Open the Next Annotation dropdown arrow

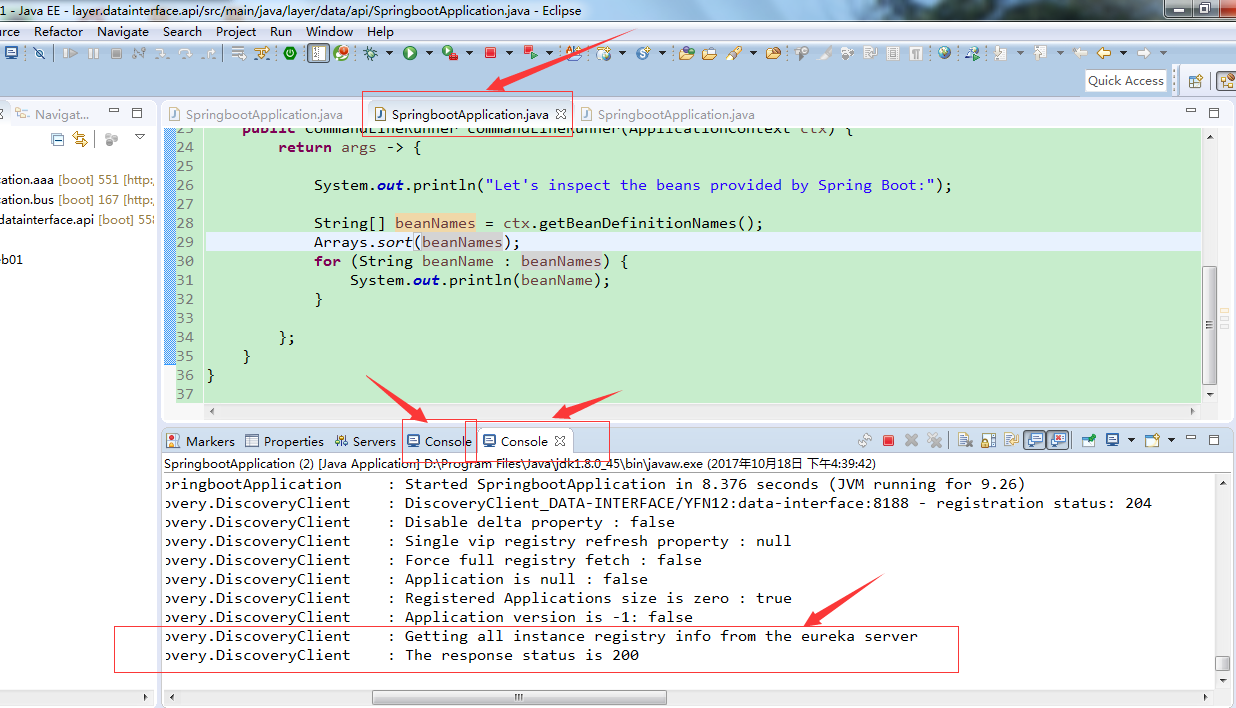pos(1022,53)
